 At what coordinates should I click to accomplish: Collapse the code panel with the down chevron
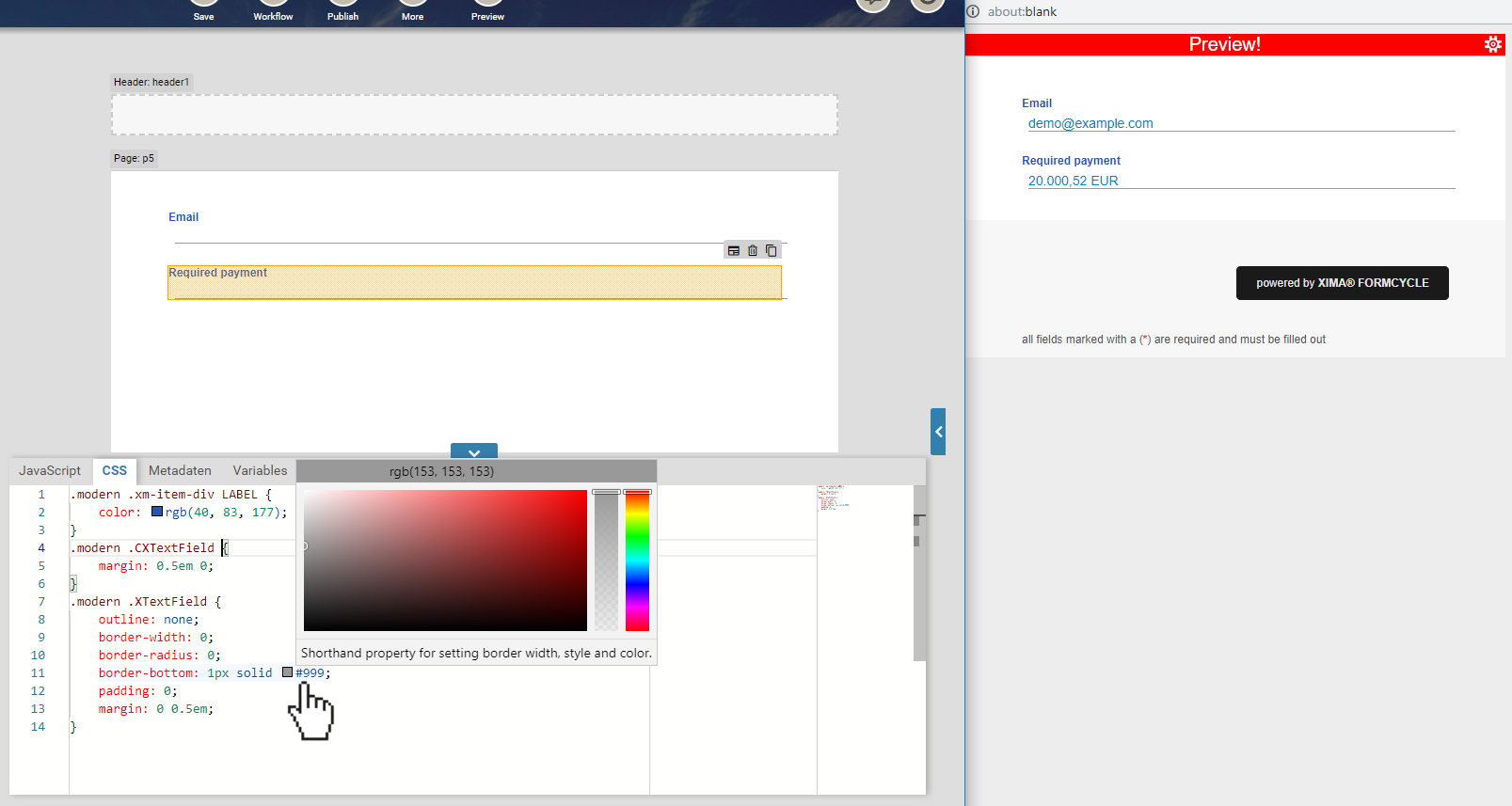(x=474, y=452)
